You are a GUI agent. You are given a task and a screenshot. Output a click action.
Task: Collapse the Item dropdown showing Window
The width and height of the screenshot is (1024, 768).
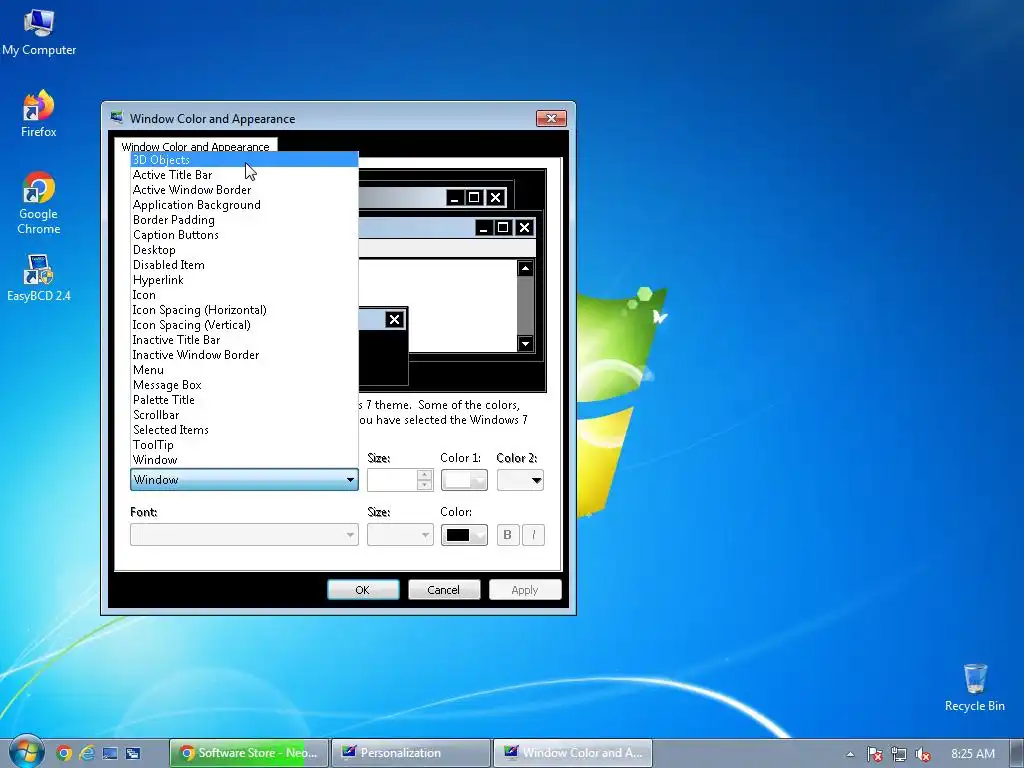point(244,480)
